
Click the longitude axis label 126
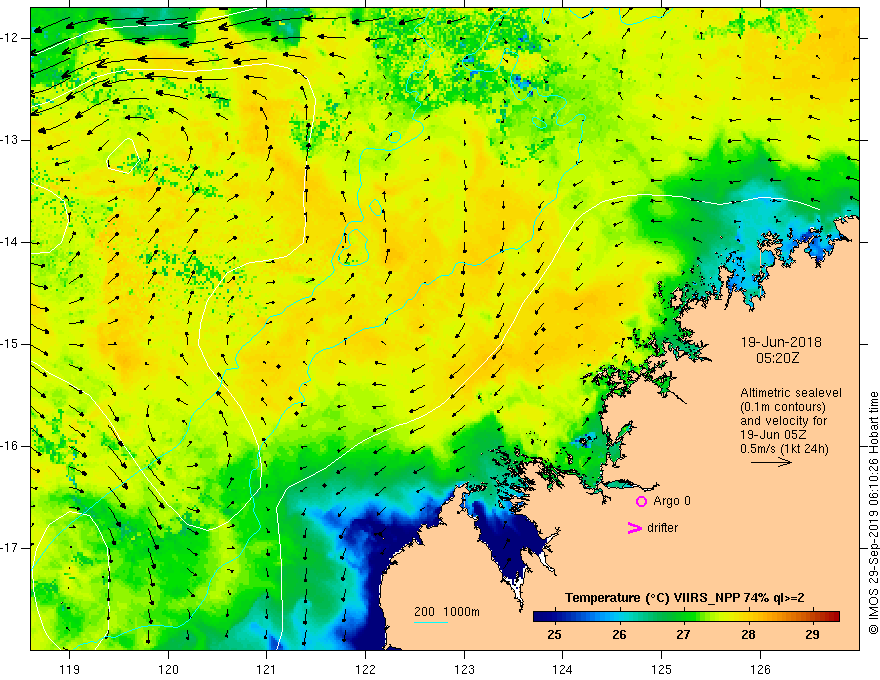point(760,669)
